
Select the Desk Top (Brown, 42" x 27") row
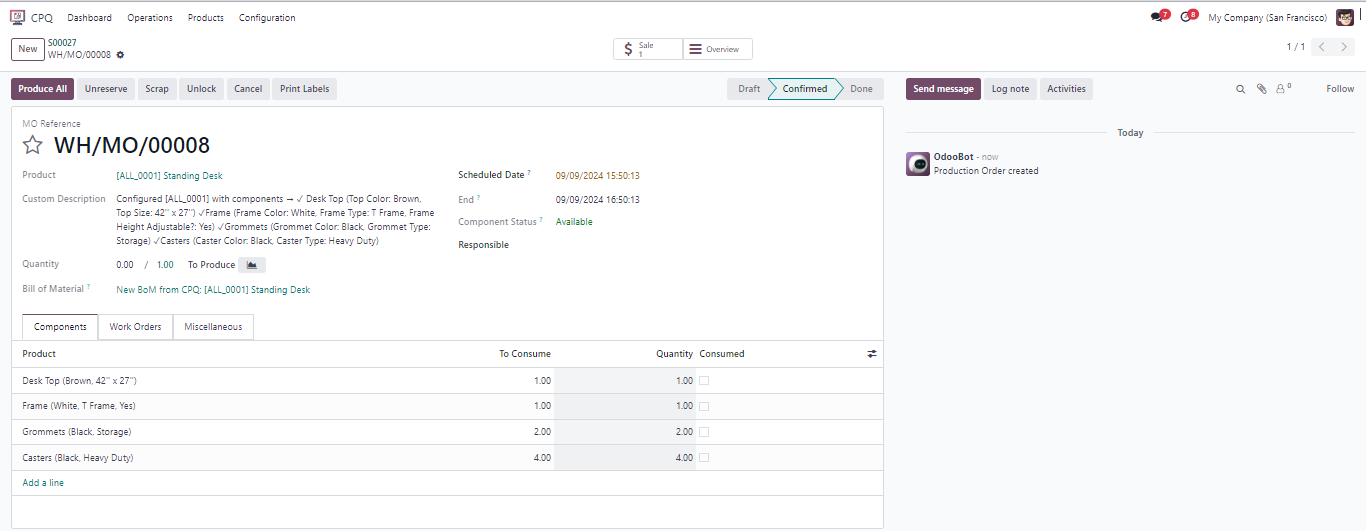(x=447, y=381)
